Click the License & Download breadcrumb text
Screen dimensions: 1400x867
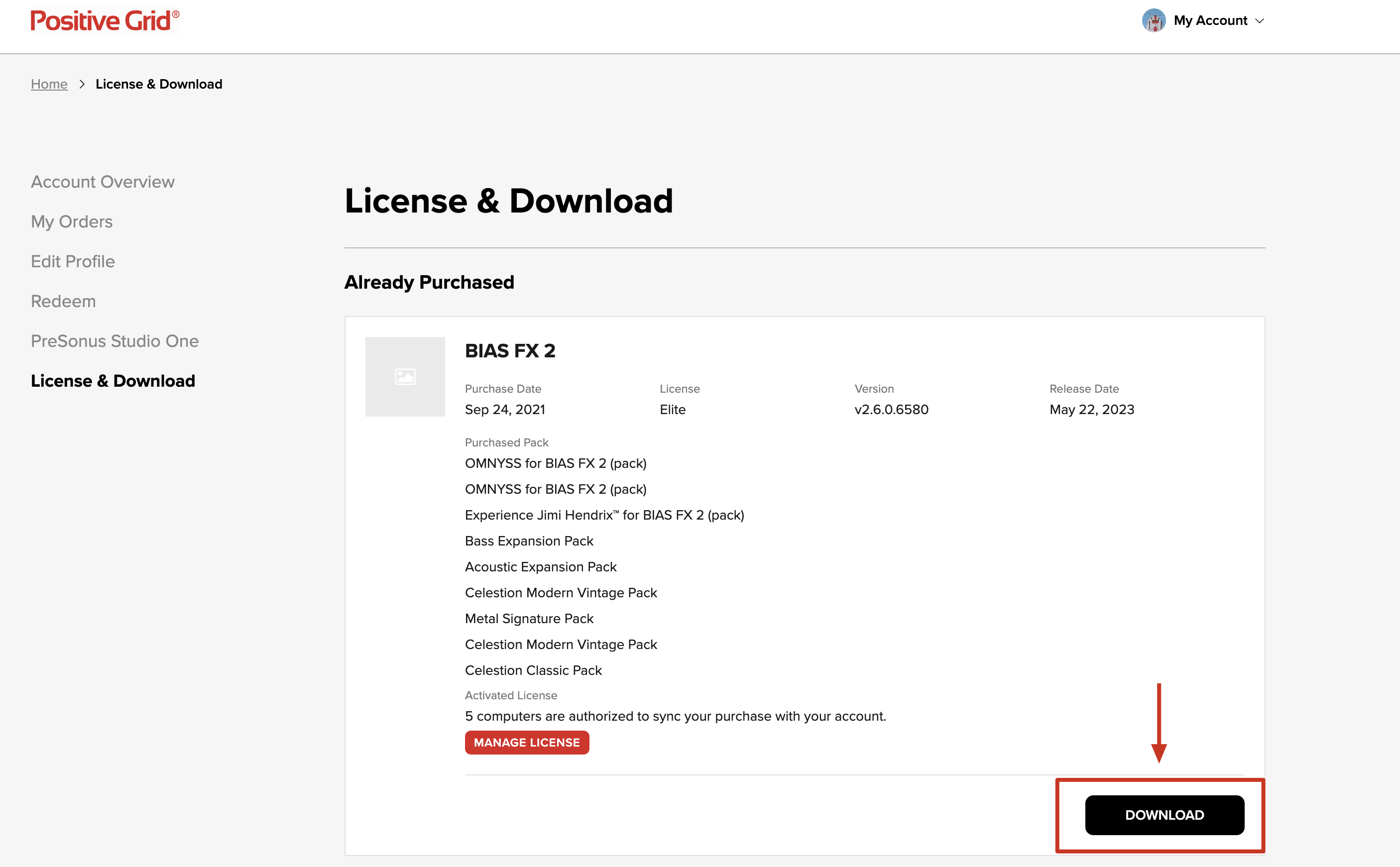coord(159,84)
